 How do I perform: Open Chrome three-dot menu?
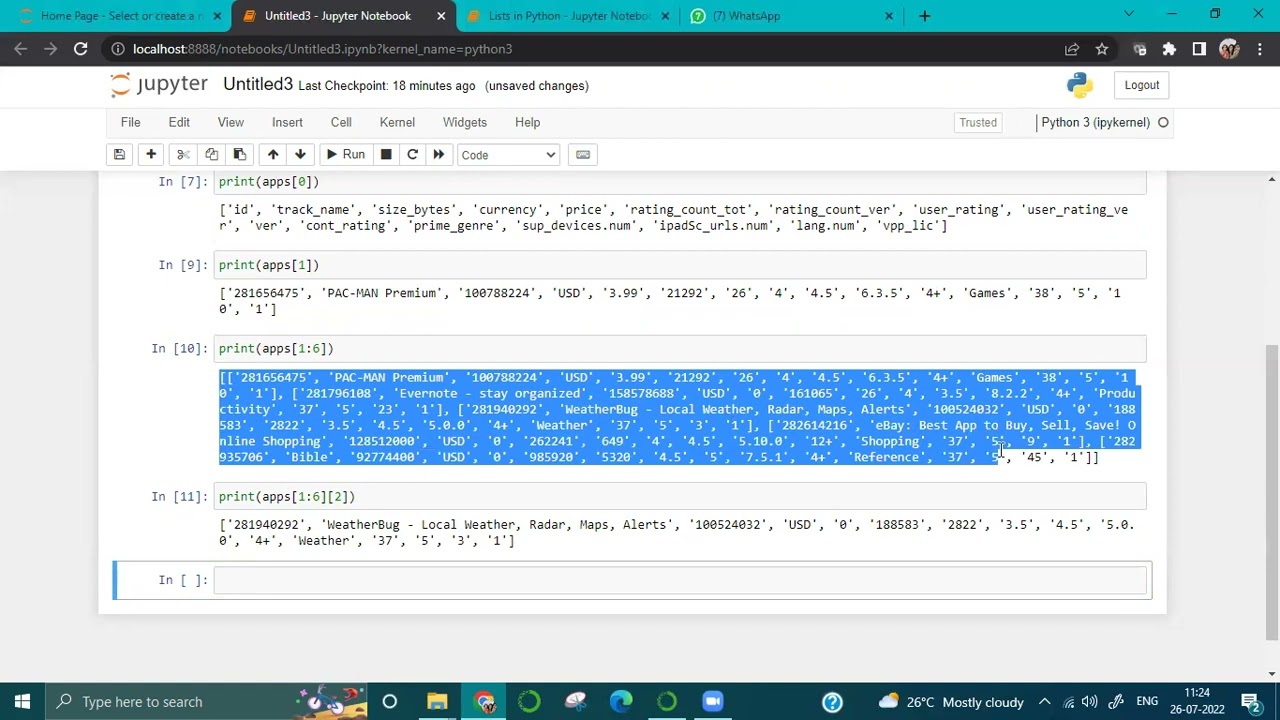(1258, 49)
